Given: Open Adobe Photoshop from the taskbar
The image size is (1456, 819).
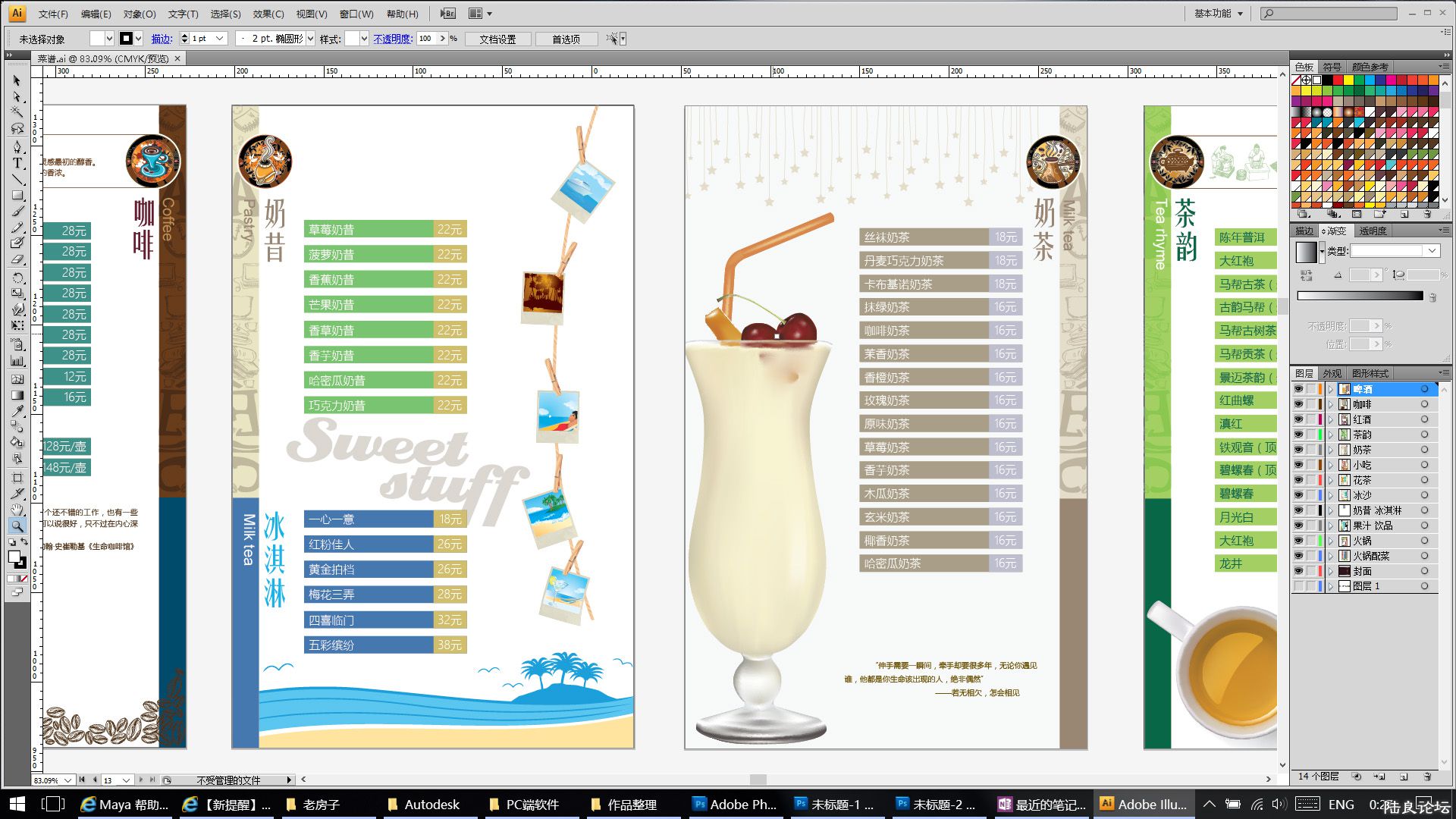Looking at the screenshot, I should tap(734, 805).
